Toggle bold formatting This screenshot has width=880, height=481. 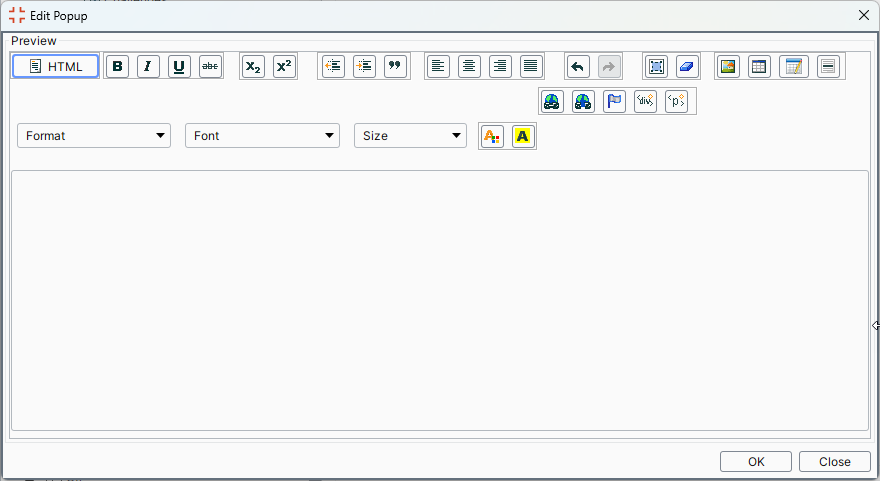coord(118,67)
